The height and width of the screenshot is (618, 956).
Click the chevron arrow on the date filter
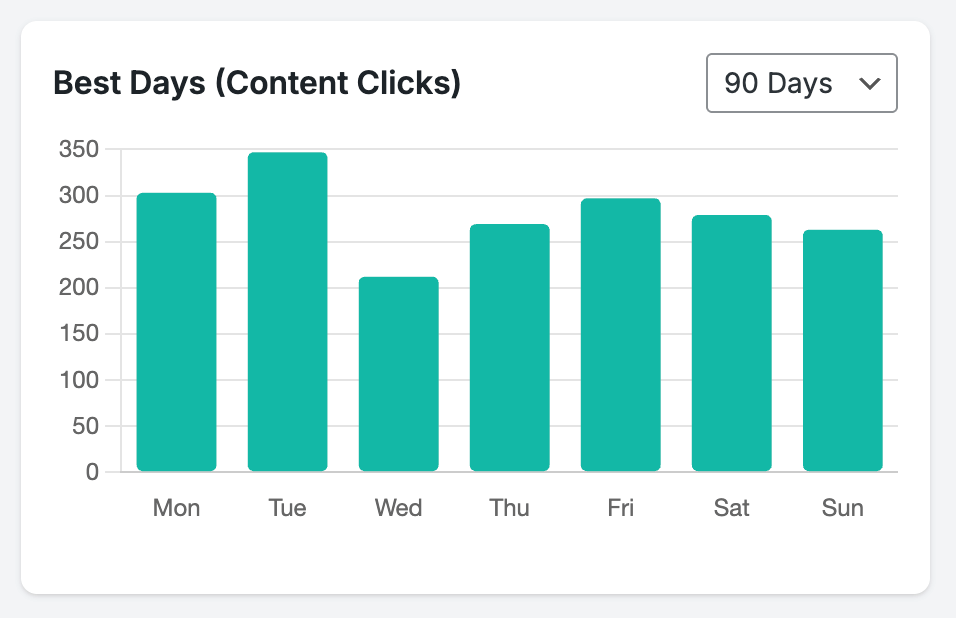click(869, 83)
